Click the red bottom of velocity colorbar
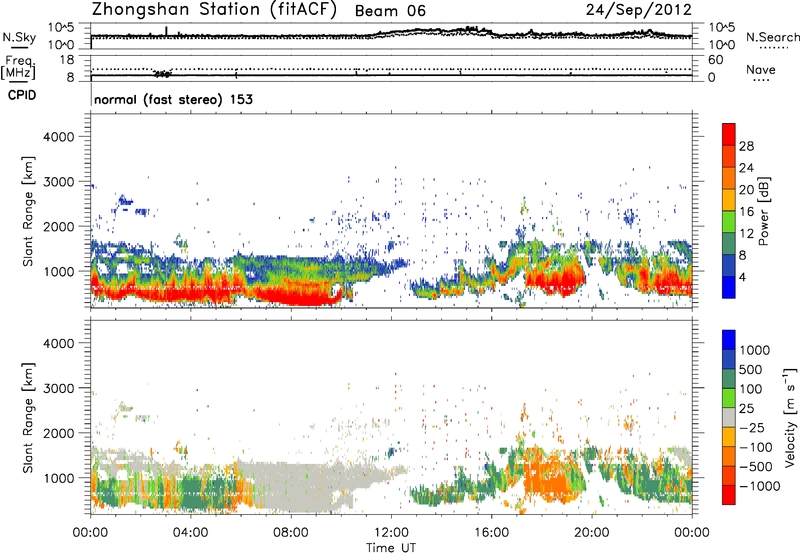 click(x=729, y=495)
